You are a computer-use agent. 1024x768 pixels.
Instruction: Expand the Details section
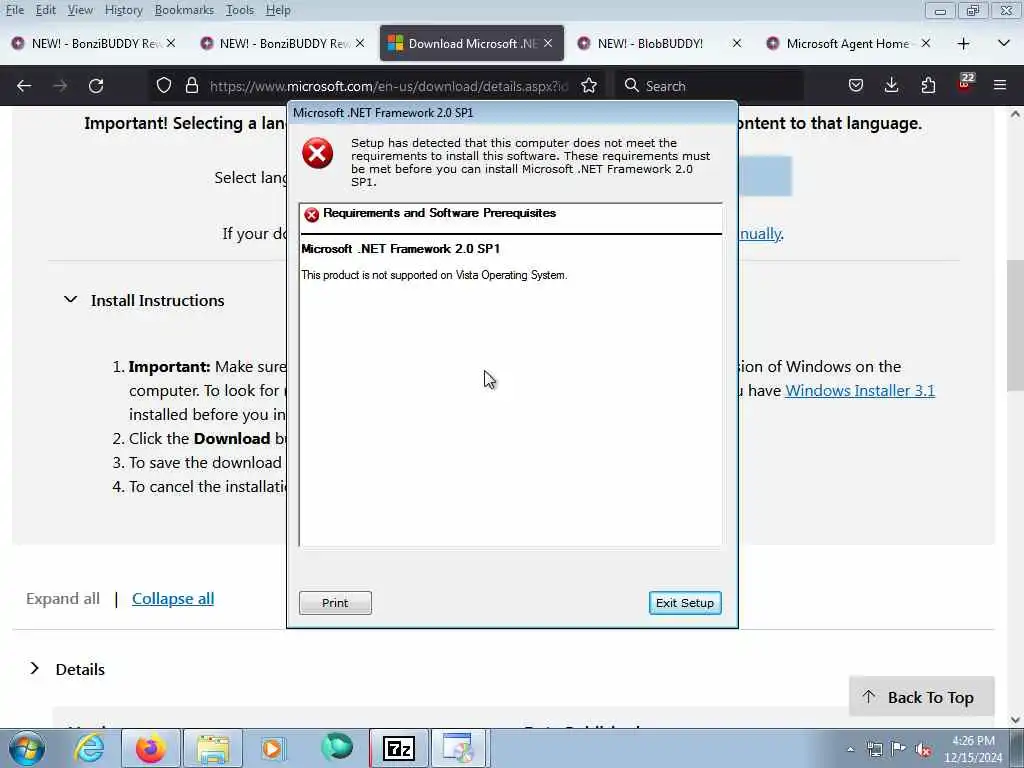coord(35,669)
